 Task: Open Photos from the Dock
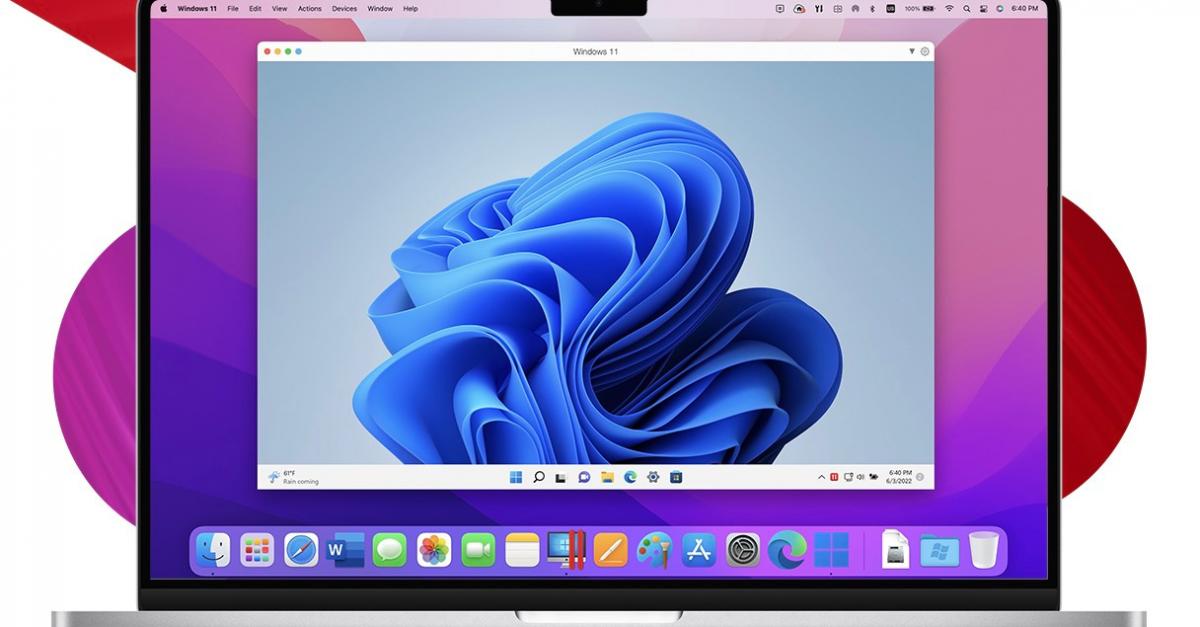[x=434, y=549]
